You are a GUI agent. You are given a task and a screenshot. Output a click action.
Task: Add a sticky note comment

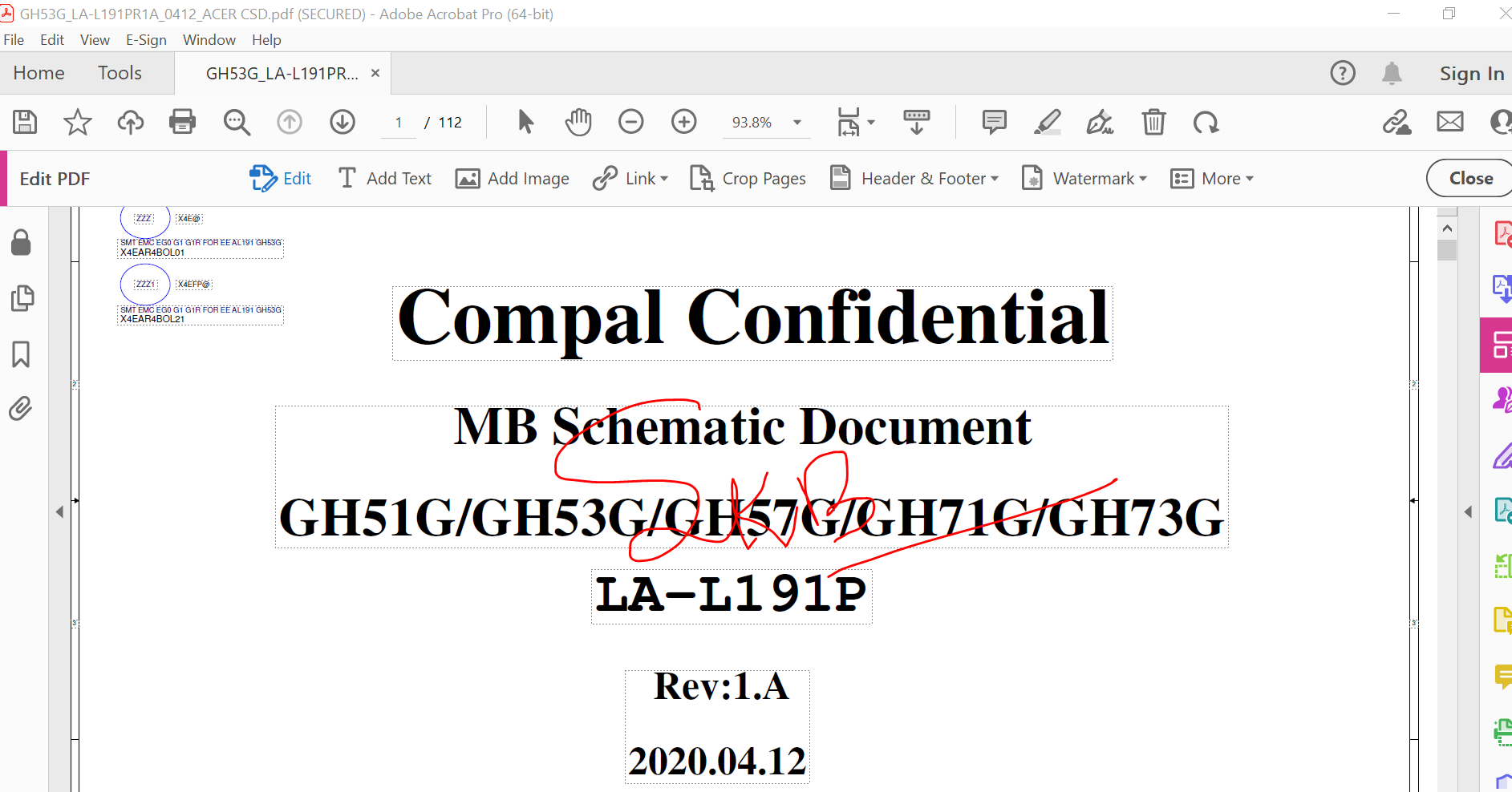pos(995,122)
